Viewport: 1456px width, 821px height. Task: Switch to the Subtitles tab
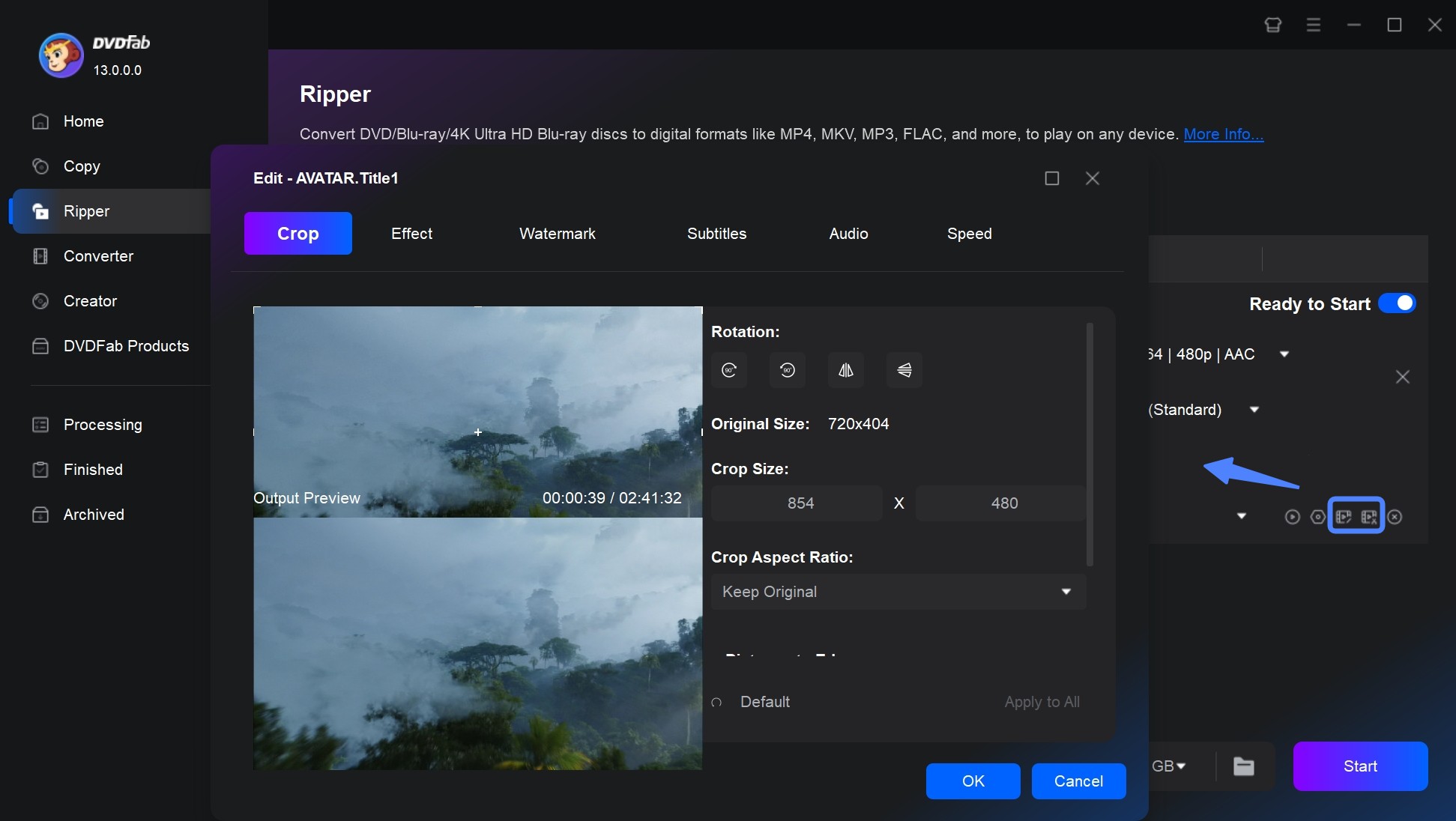716,232
